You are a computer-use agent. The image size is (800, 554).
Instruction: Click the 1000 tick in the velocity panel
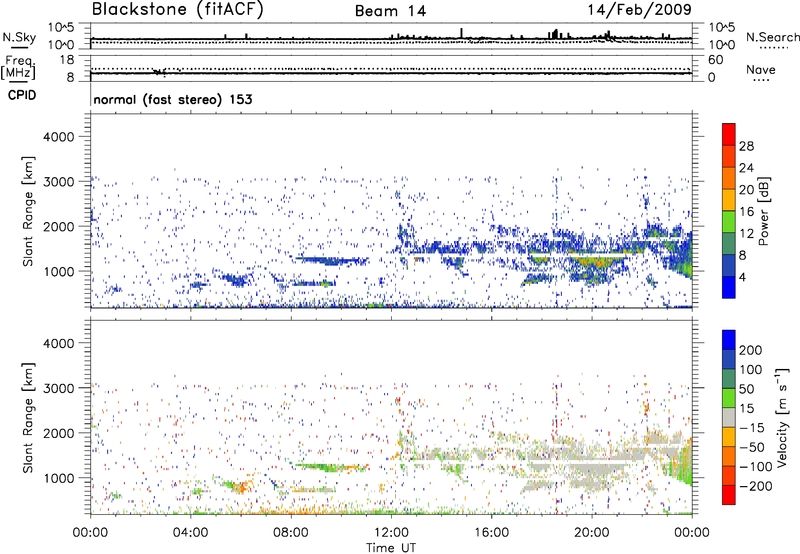[x=58, y=478]
